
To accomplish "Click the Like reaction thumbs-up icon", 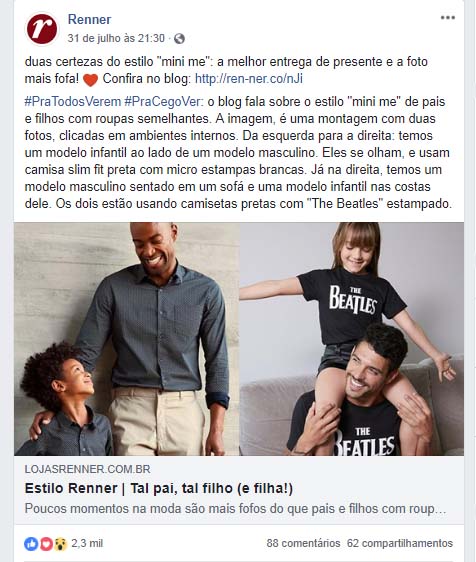I will (x=31, y=544).
